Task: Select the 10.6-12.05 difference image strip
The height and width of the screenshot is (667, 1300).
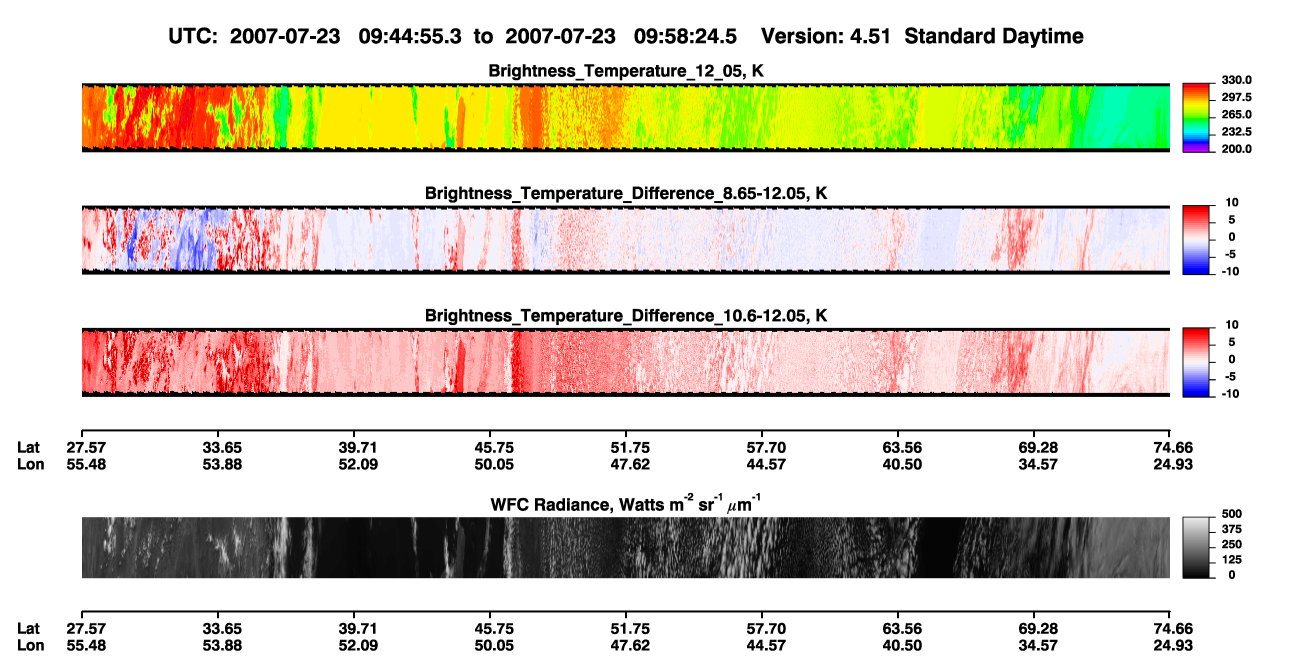Action: 626,362
